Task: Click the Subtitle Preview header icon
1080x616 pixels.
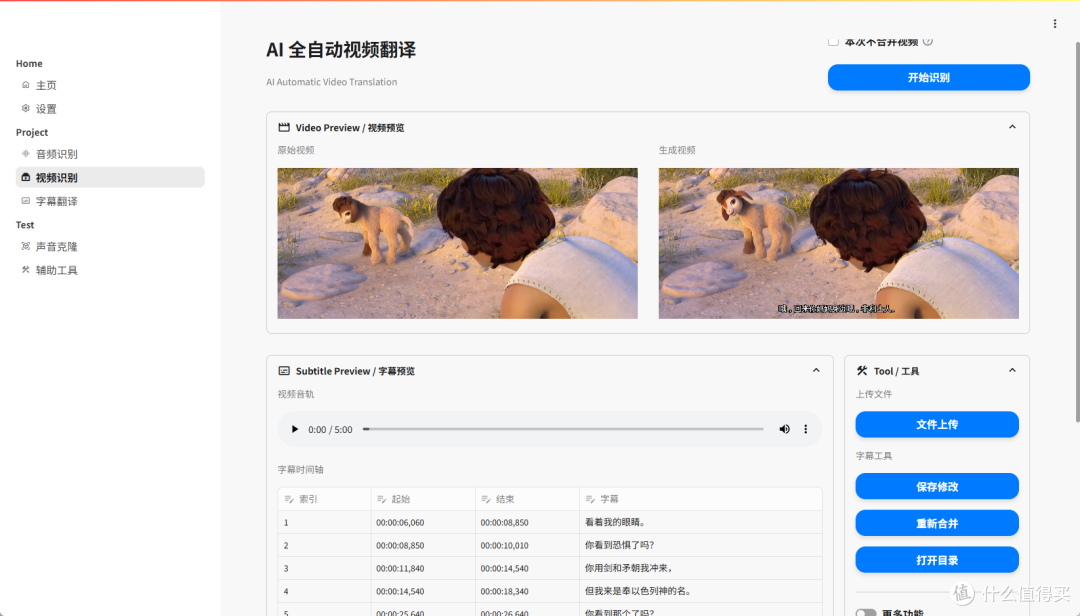Action: (284, 371)
